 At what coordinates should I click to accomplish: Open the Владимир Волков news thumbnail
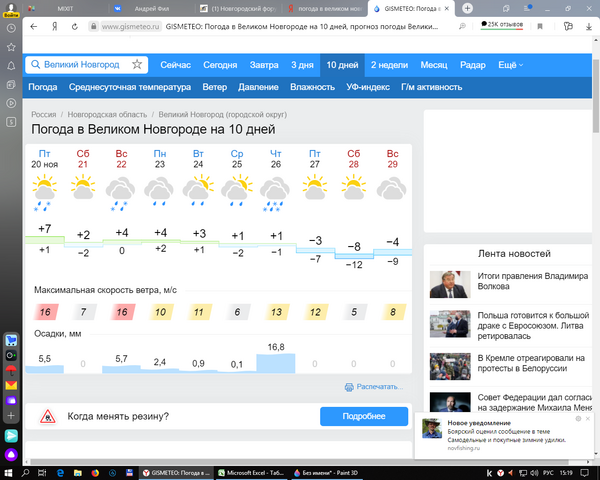(447, 286)
